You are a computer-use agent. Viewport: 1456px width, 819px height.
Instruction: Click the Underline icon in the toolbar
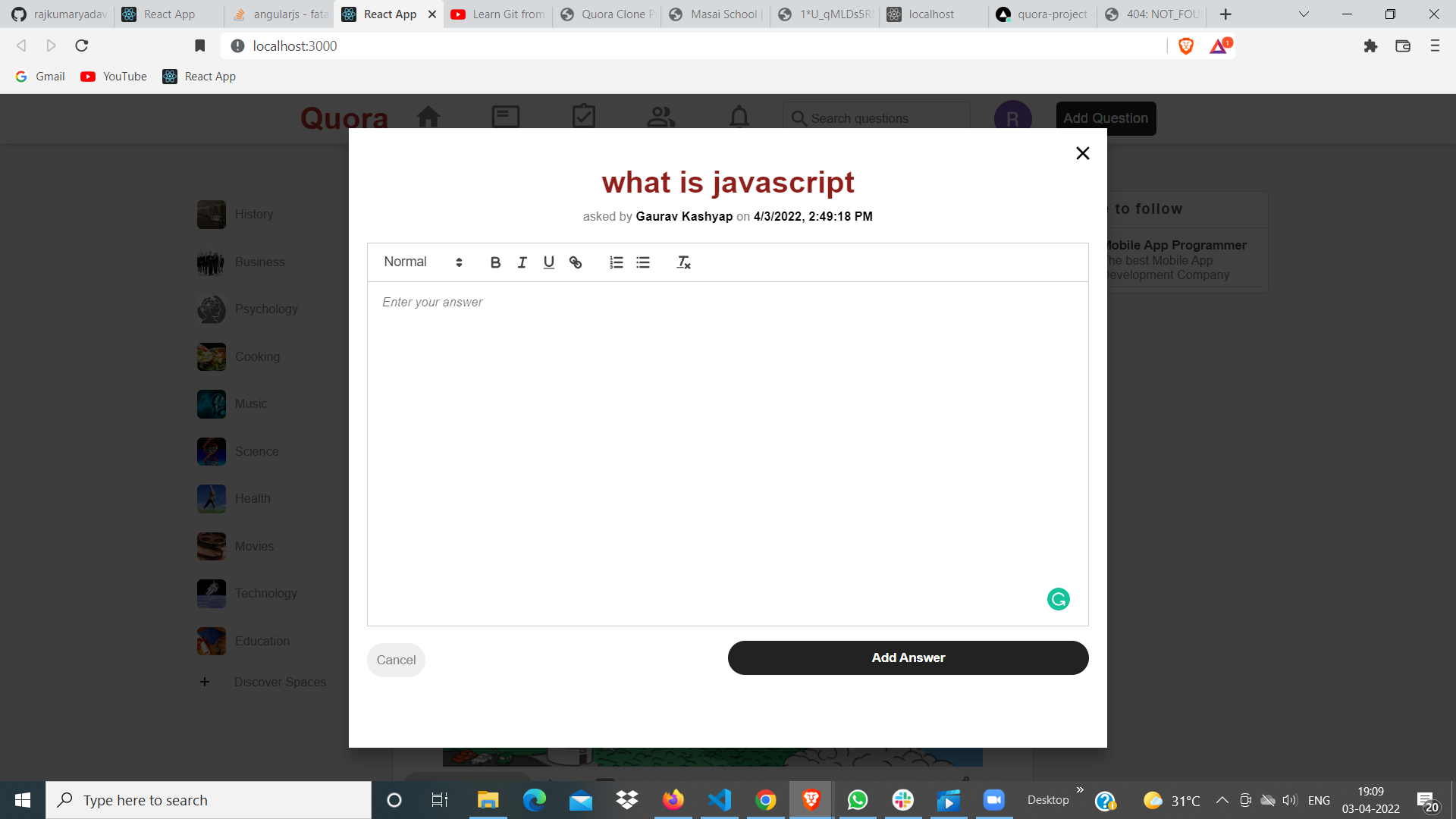tap(548, 262)
